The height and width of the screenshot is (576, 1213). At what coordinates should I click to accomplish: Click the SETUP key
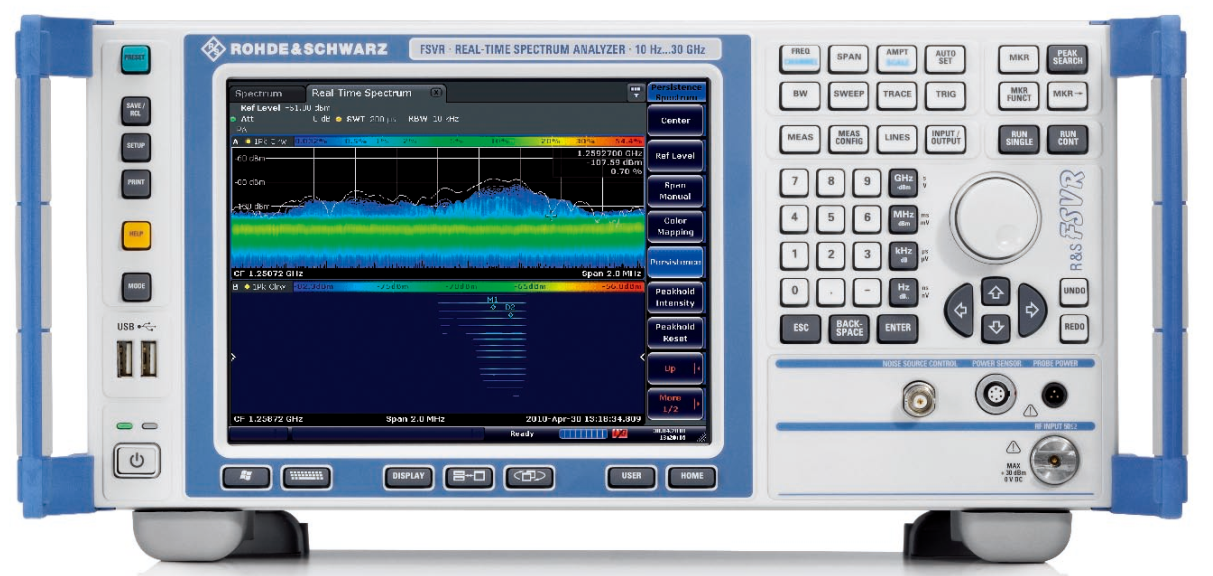pyautogui.click(x=136, y=146)
